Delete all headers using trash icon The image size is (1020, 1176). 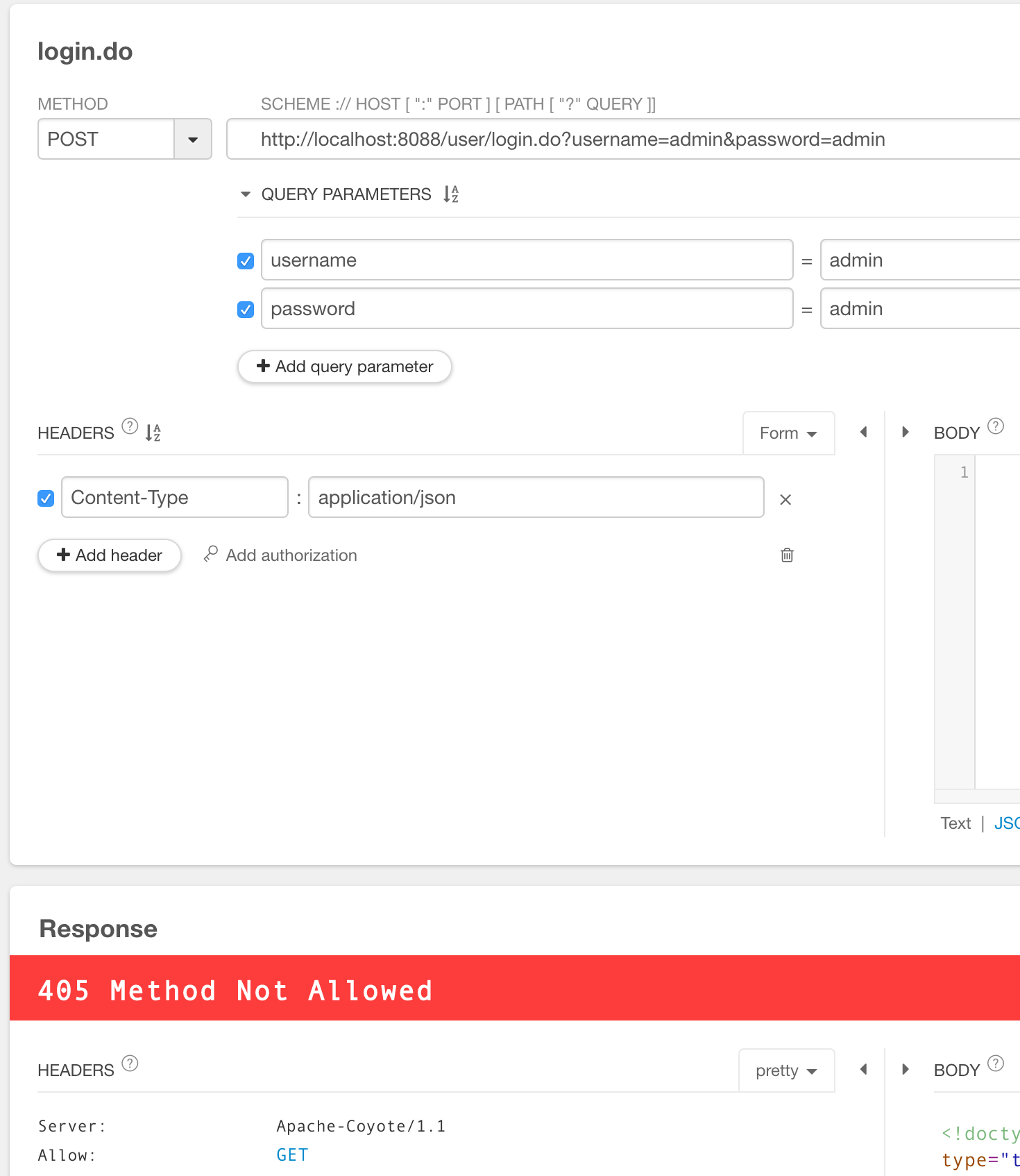click(787, 555)
